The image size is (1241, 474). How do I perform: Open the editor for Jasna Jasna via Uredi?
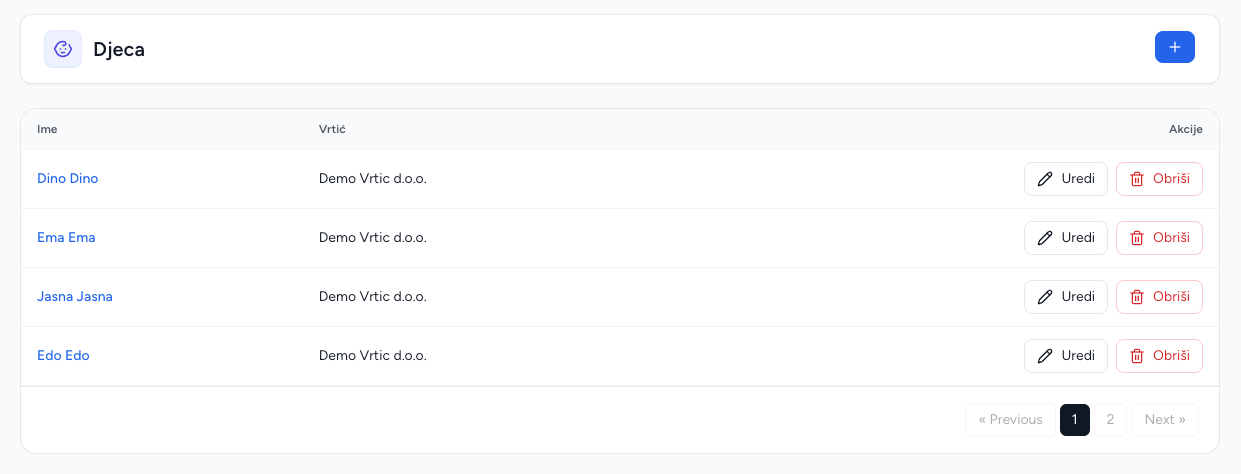[x=1066, y=297]
